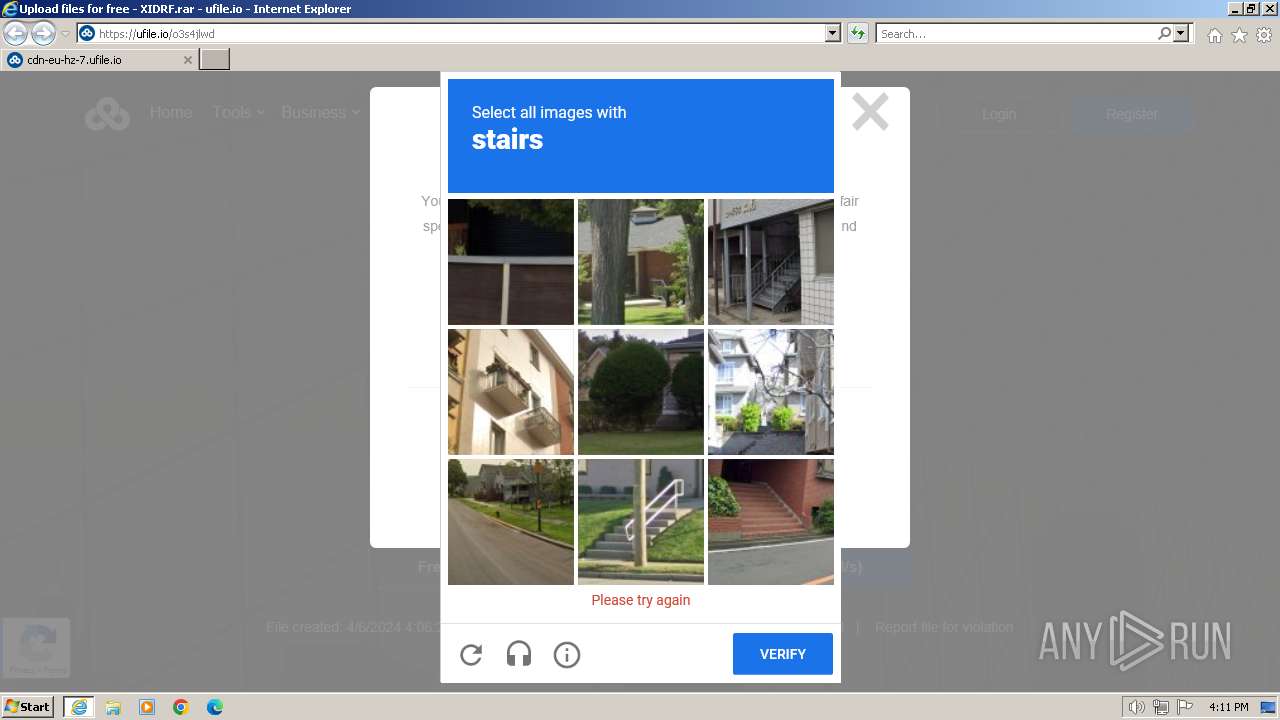Select captcha image with concrete steps and handrail
The height and width of the screenshot is (720, 1280).
click(641, 522)
